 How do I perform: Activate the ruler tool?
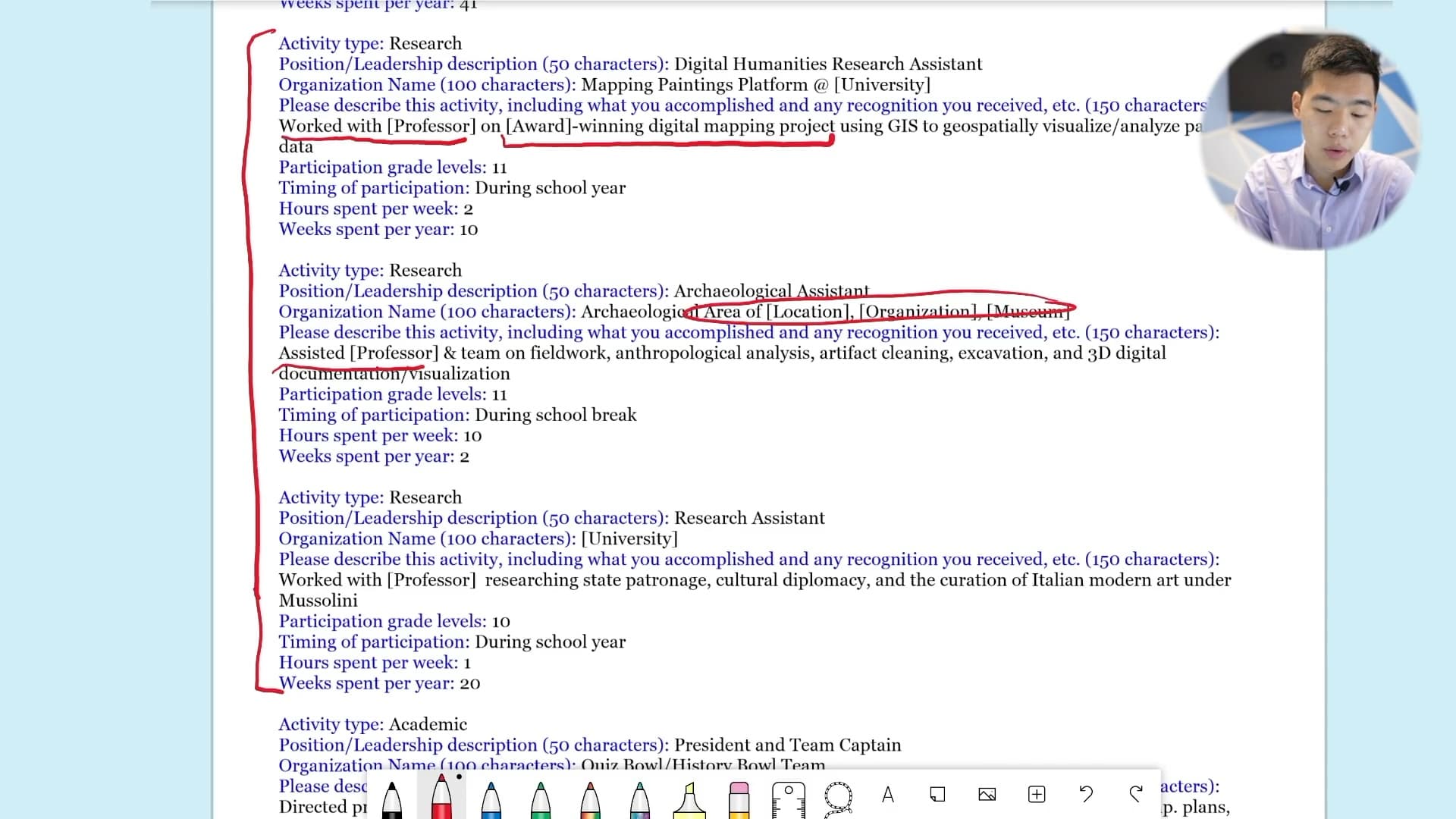[788, 798]
